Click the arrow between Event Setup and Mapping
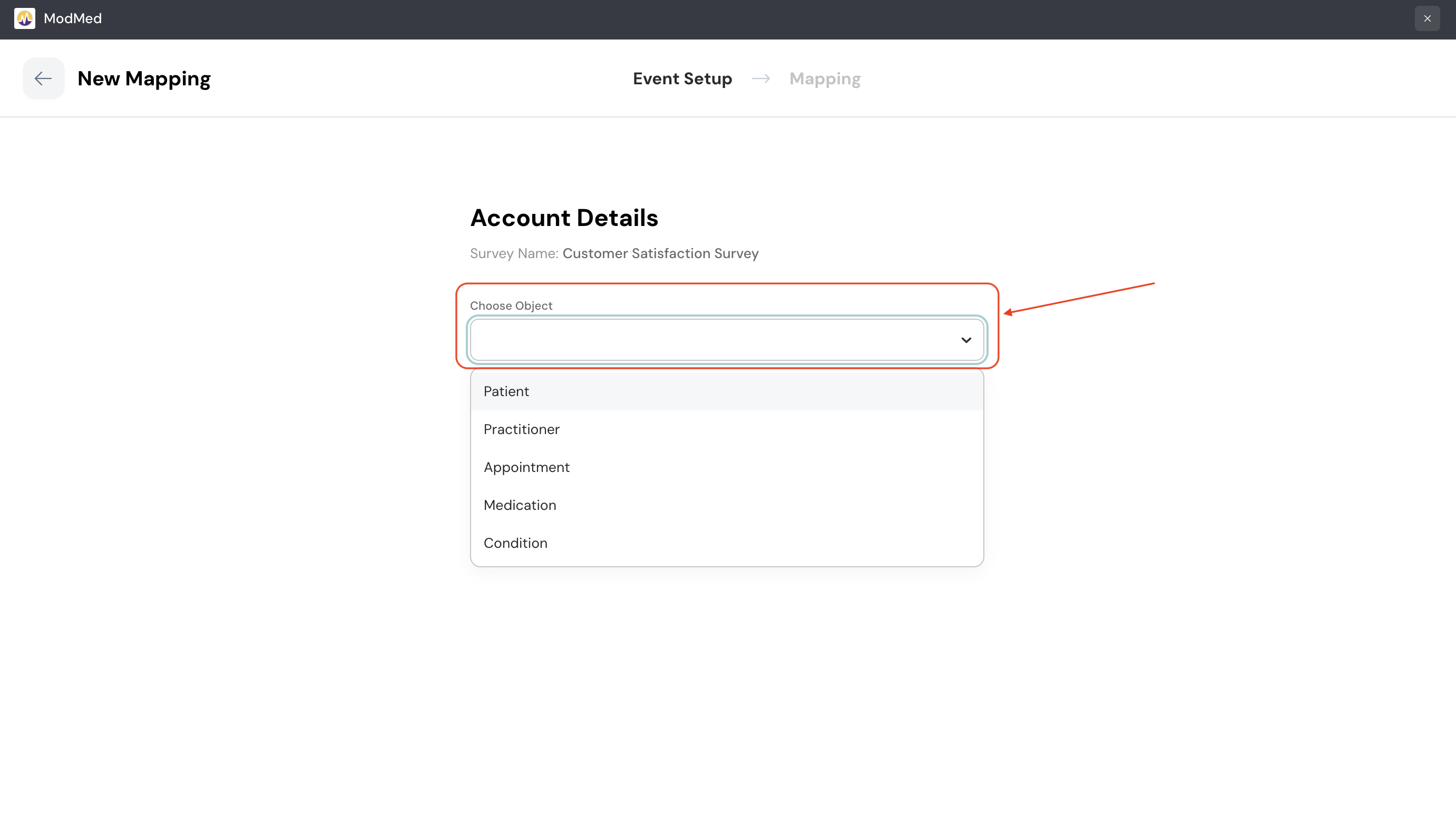 point(761,78)
